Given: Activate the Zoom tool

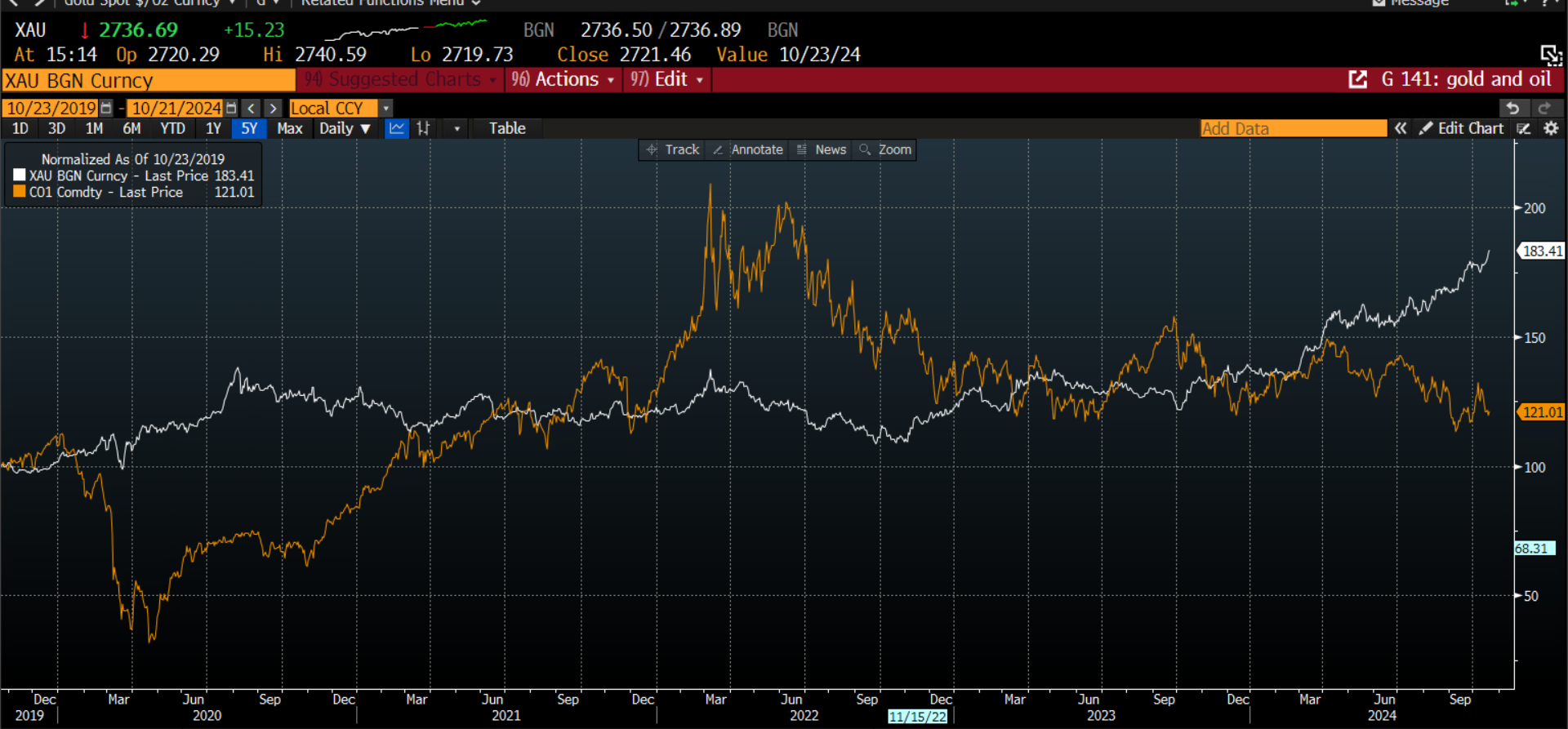Looking at the screenshot, I should tap(885, 149).
